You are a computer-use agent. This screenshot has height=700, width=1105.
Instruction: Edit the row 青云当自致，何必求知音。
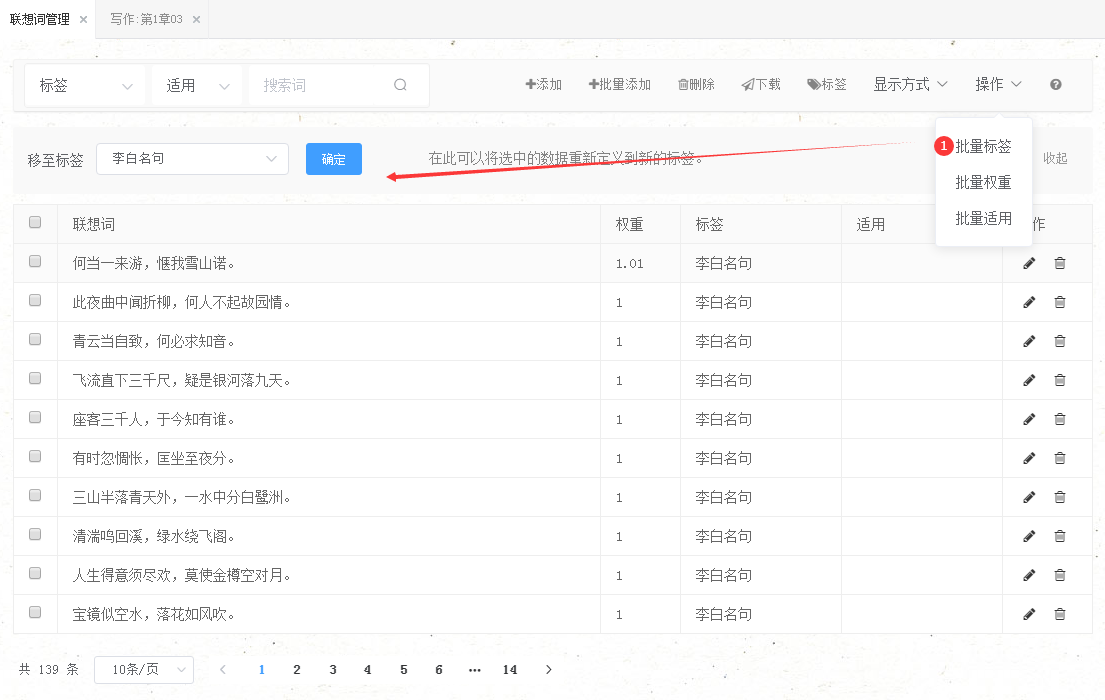pyautogui.click(x=1029, y=341)
